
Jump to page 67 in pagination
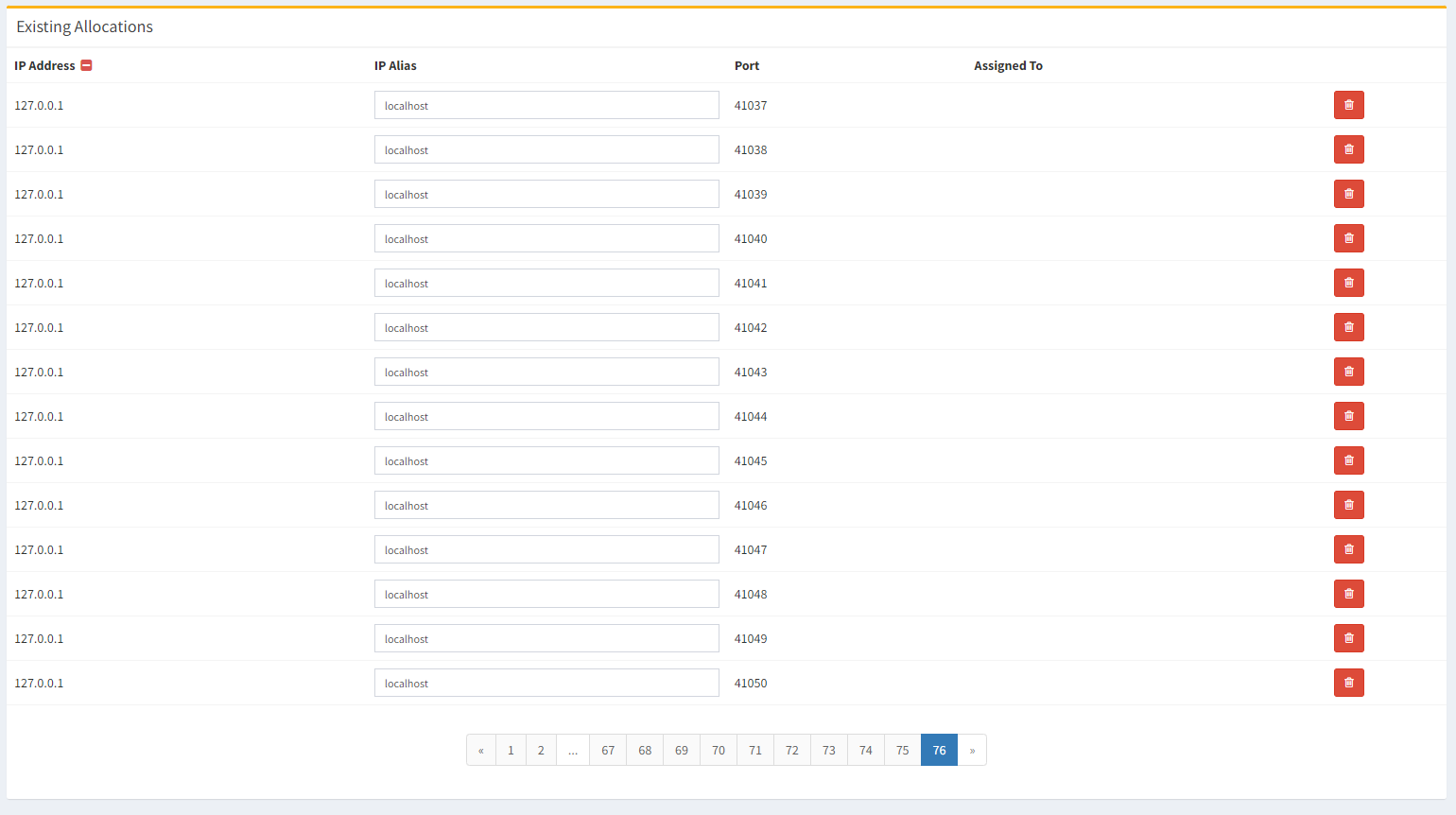[x=608, y=750]
